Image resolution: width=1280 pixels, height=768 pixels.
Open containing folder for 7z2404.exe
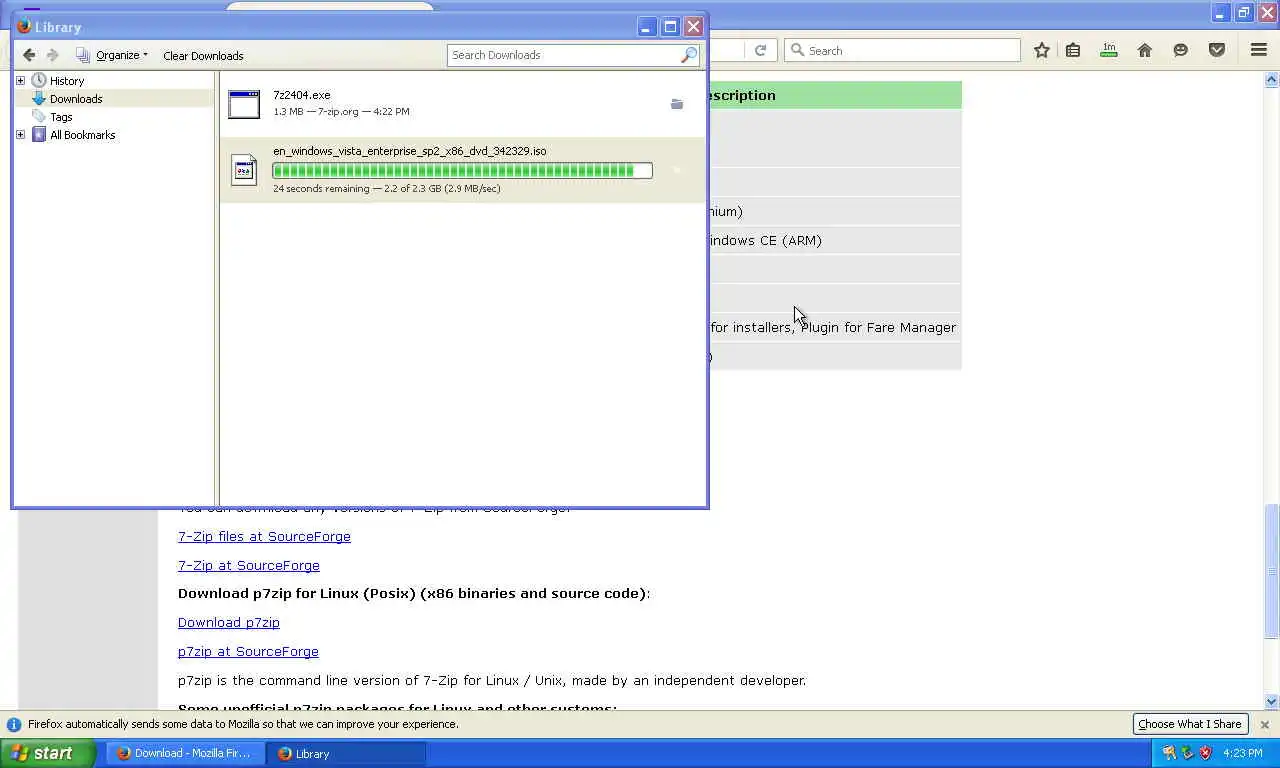(677, 104)
